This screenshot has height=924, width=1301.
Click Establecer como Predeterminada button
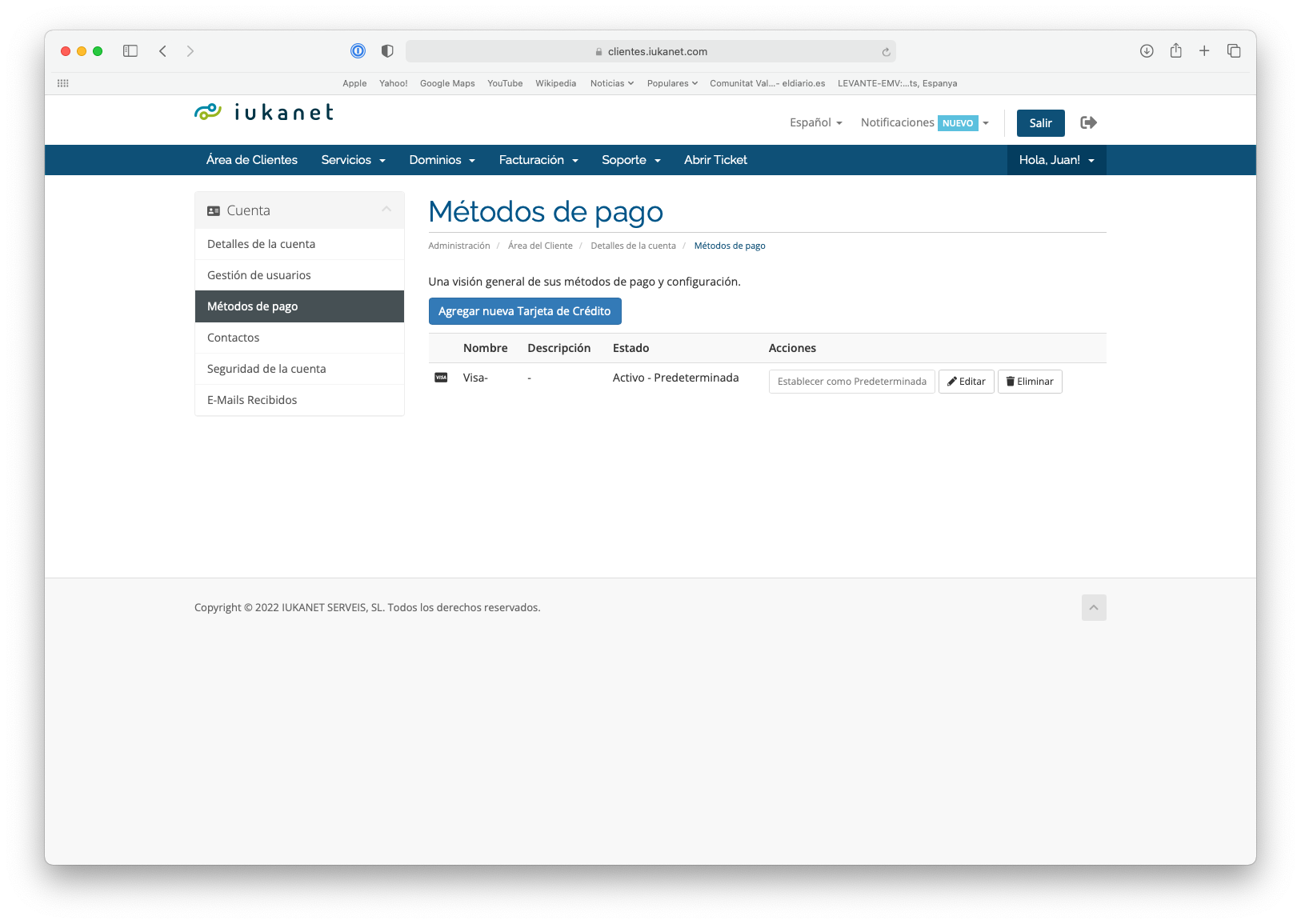pos(852,382)
